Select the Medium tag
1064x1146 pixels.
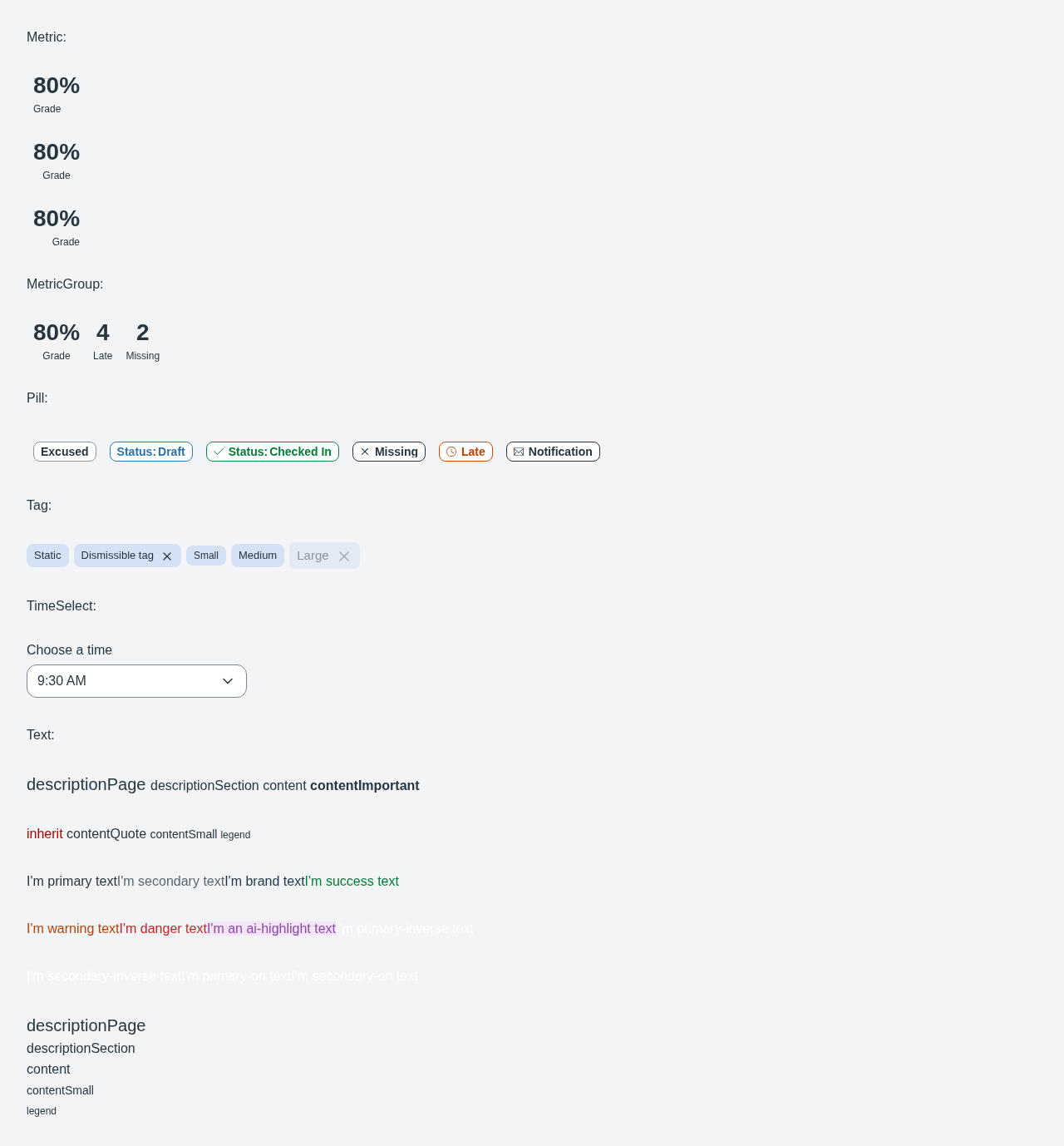pos(258,556)
